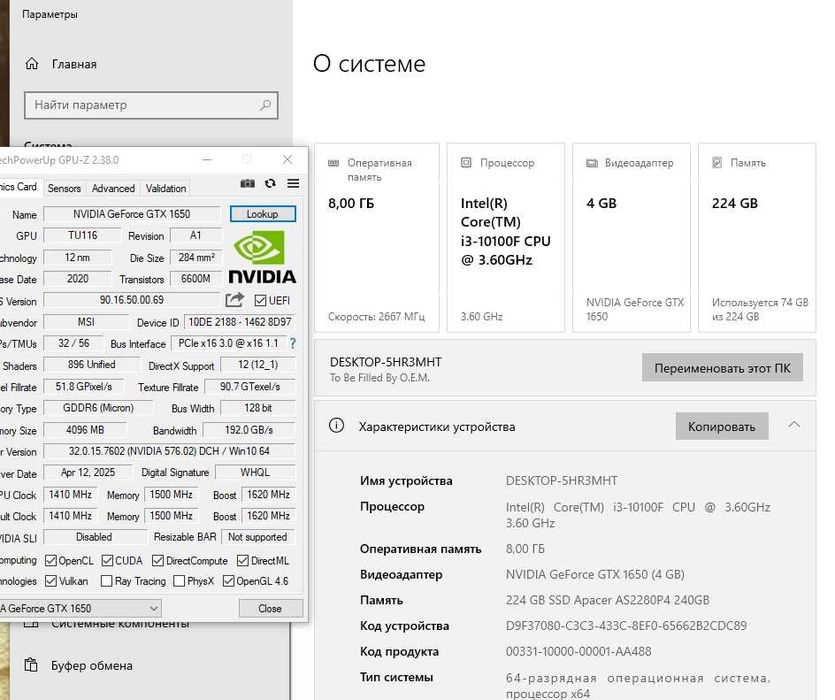Click the Texture Fillrate 90.7 GTexel/s field
The image size is (835, 700).
click(250, 387)
